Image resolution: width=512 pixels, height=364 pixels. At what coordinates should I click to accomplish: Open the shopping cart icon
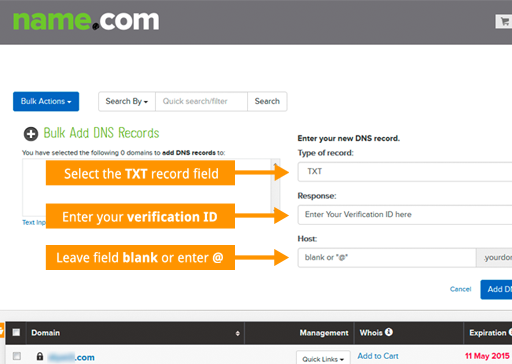tap(504, 22)
